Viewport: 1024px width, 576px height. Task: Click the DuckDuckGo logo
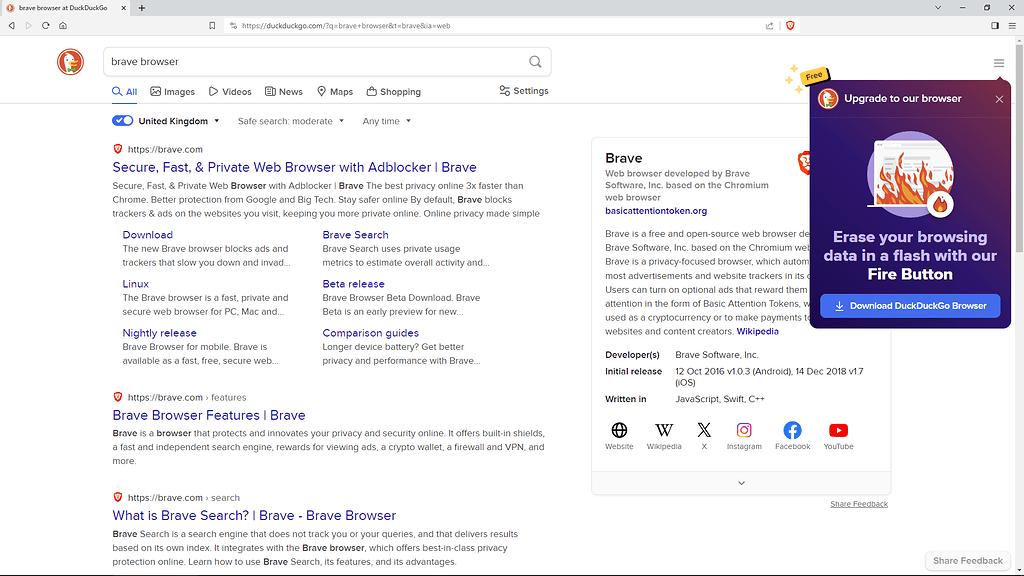pyautogui.click(x=70, y=62)
